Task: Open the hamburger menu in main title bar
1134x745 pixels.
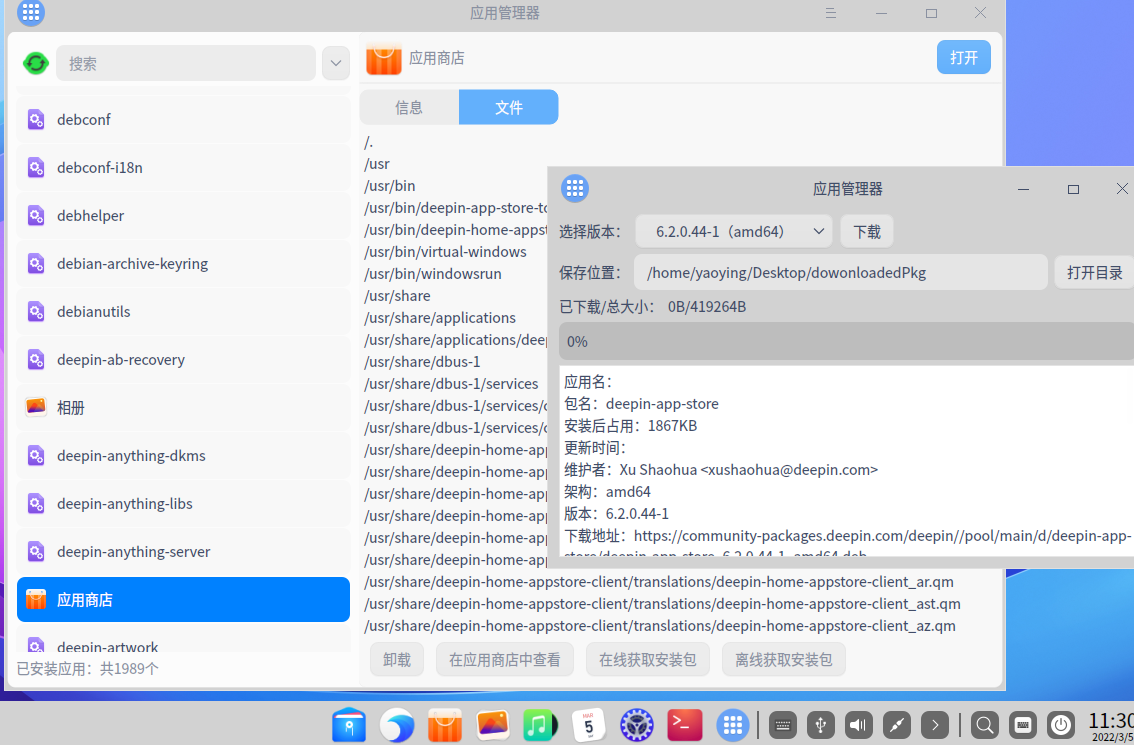Action: click(831, 13)
